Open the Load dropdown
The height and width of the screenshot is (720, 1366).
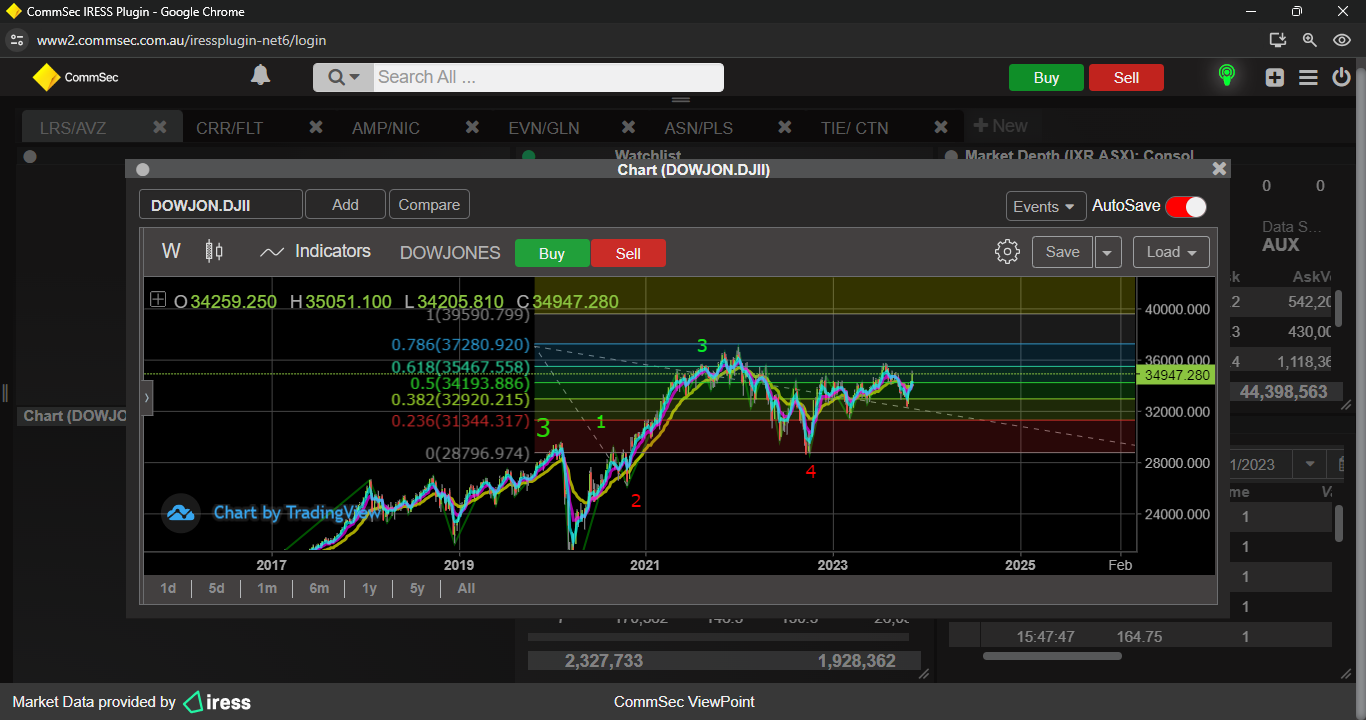point(1171,252)
